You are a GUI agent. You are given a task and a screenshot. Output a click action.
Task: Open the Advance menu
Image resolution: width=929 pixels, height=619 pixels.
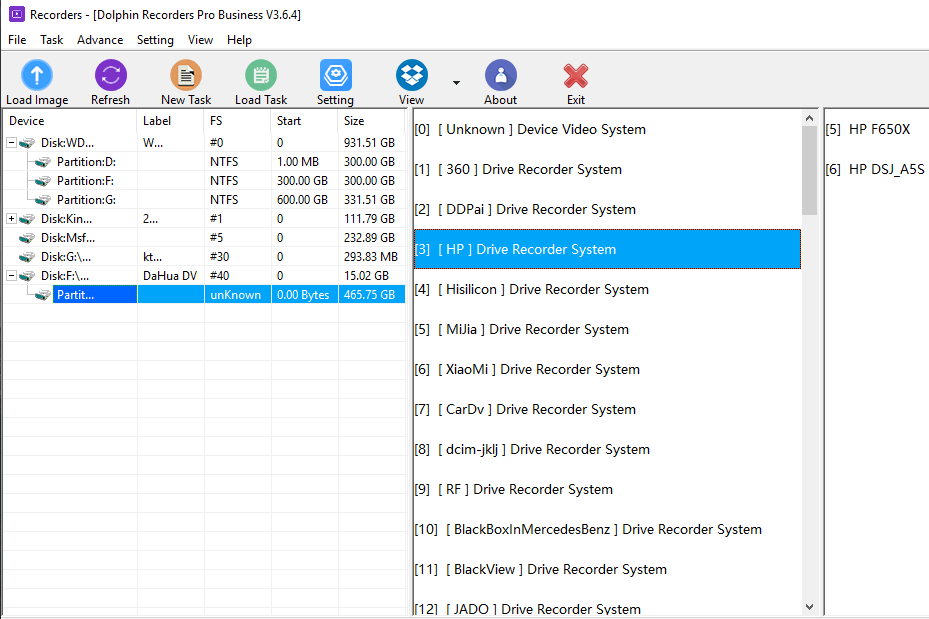pos(100,40)
